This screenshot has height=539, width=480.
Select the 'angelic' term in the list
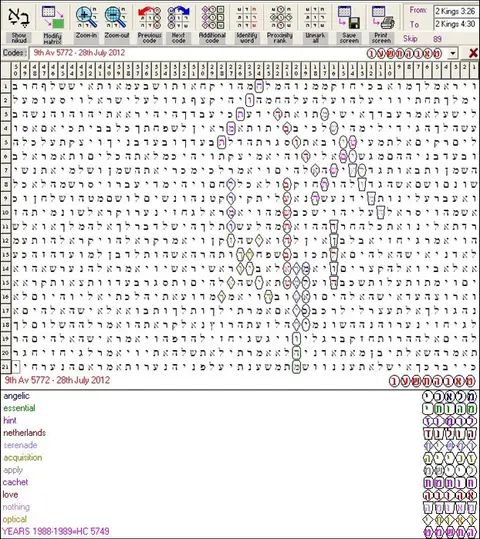(x=16, y=396)
